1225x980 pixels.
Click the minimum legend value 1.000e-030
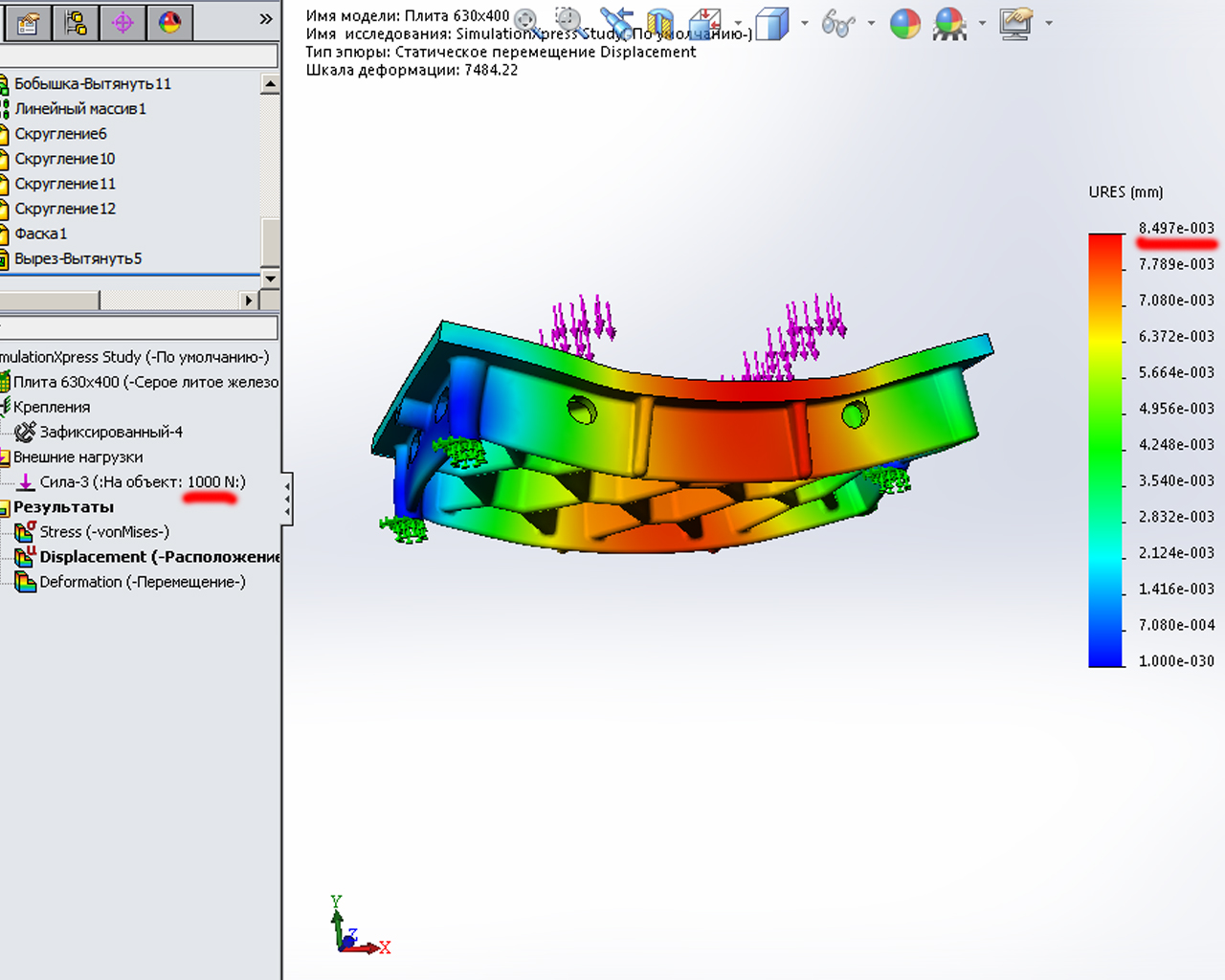pos(1176,660)
